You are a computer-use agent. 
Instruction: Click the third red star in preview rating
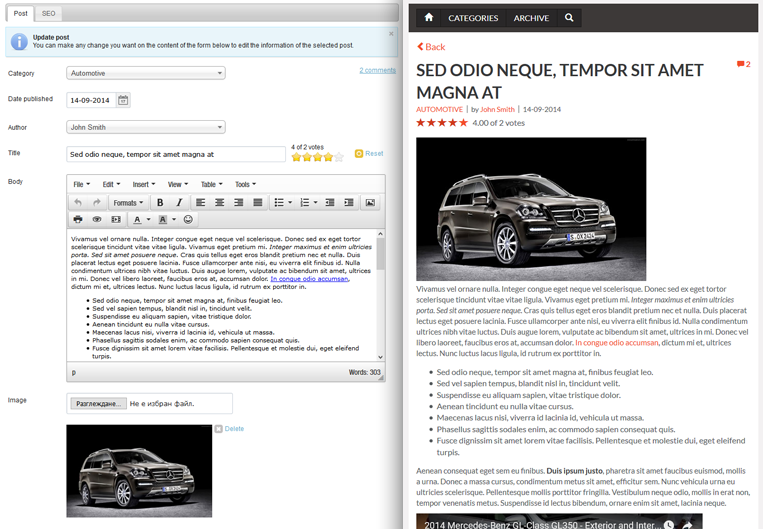(x=442, y=123)
